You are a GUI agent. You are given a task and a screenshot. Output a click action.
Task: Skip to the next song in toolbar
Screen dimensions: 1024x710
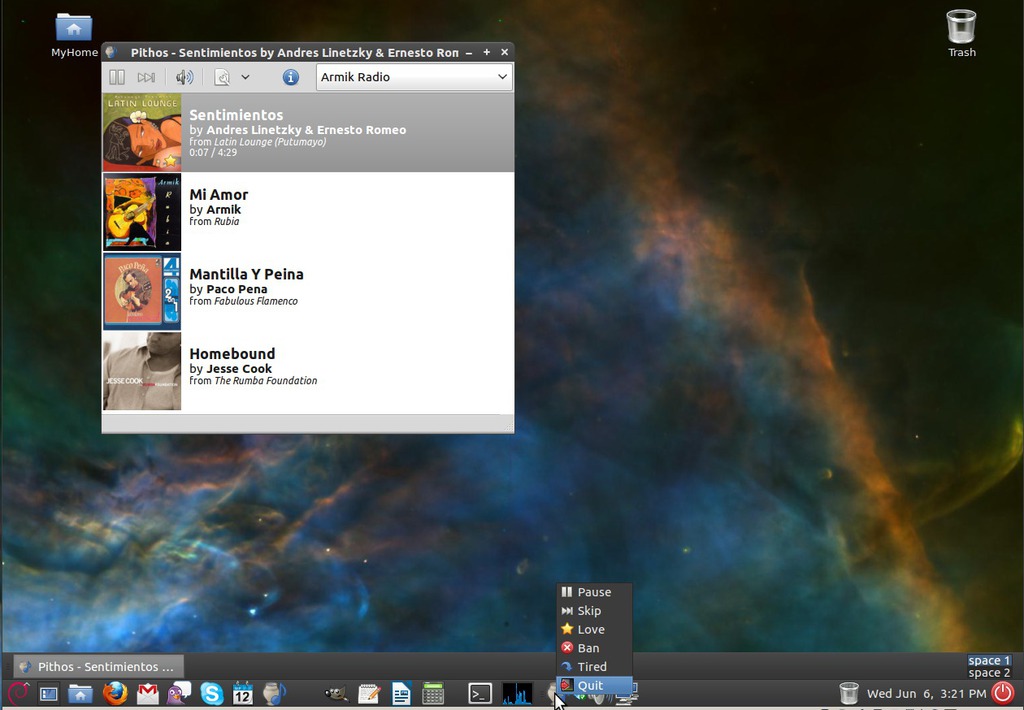pos(146,77)
